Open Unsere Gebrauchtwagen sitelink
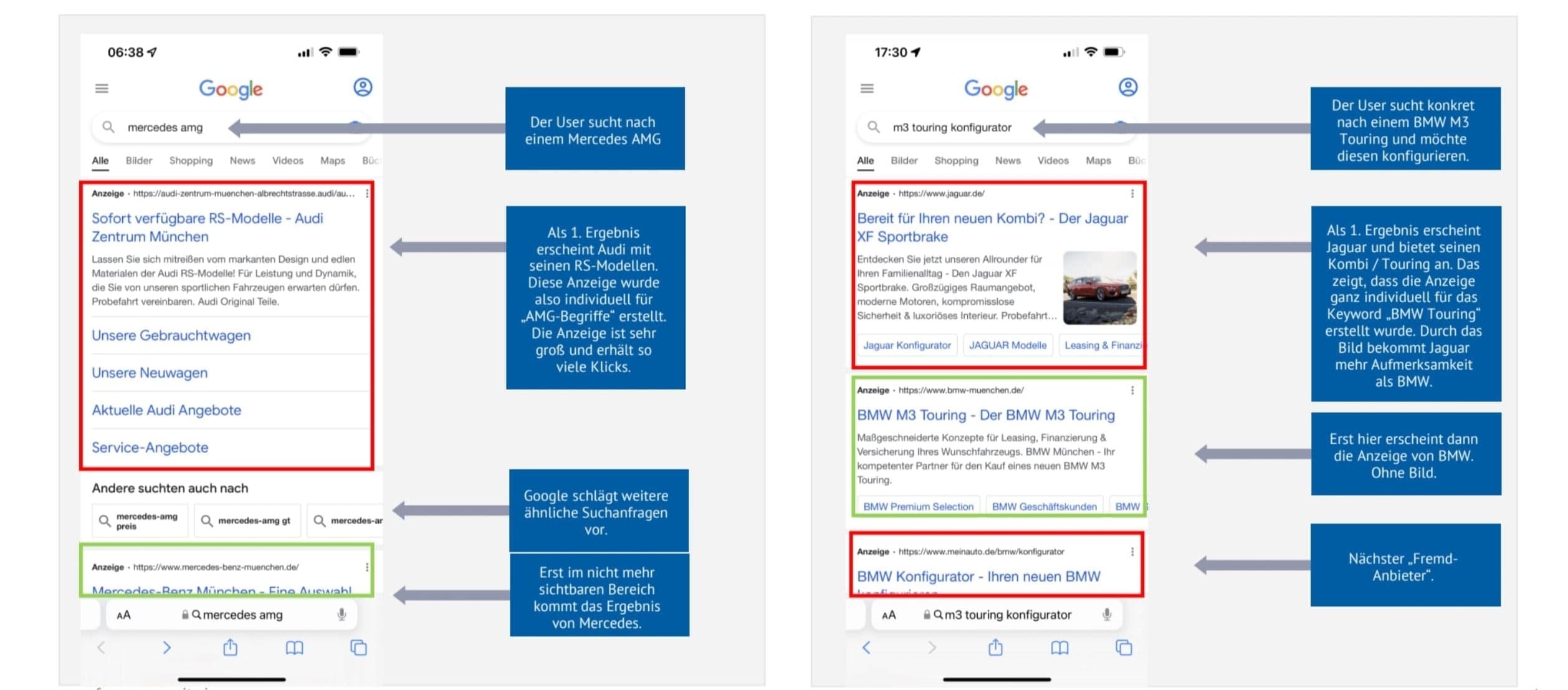1568x690 pixels. coord(171,335)
